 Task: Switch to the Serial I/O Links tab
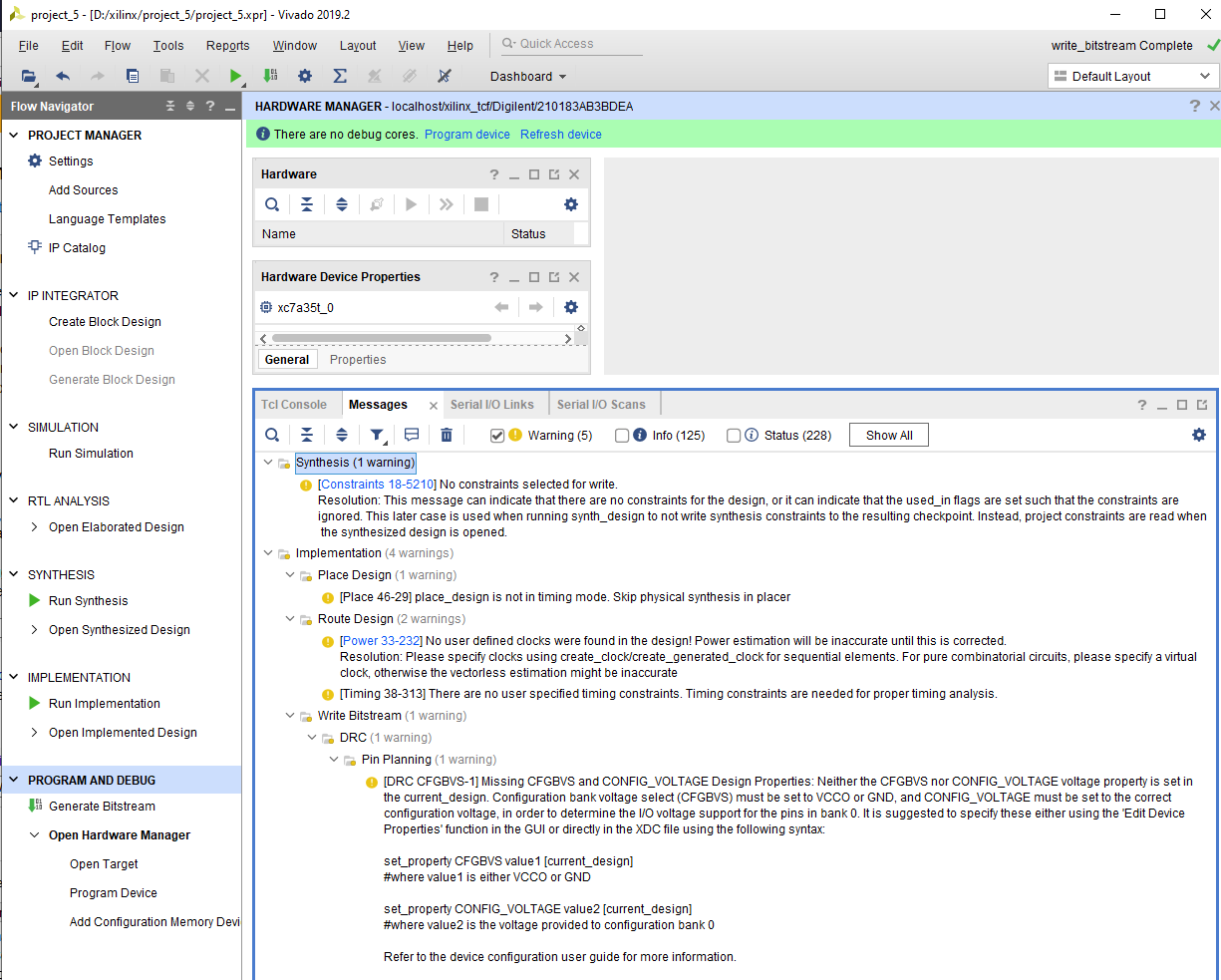492,404
